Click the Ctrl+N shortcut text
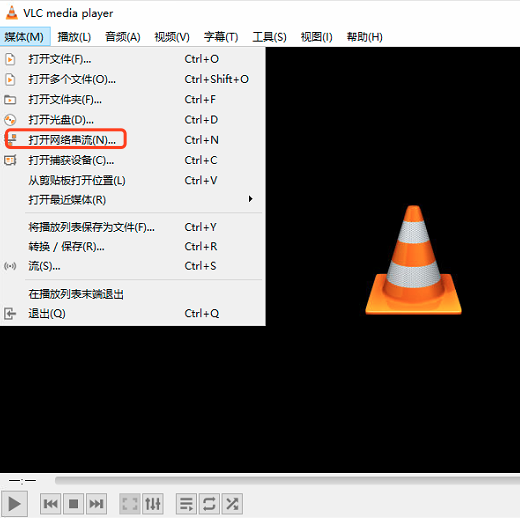The height and width of the screenshot is (518, 520). [x=202, y=140]
